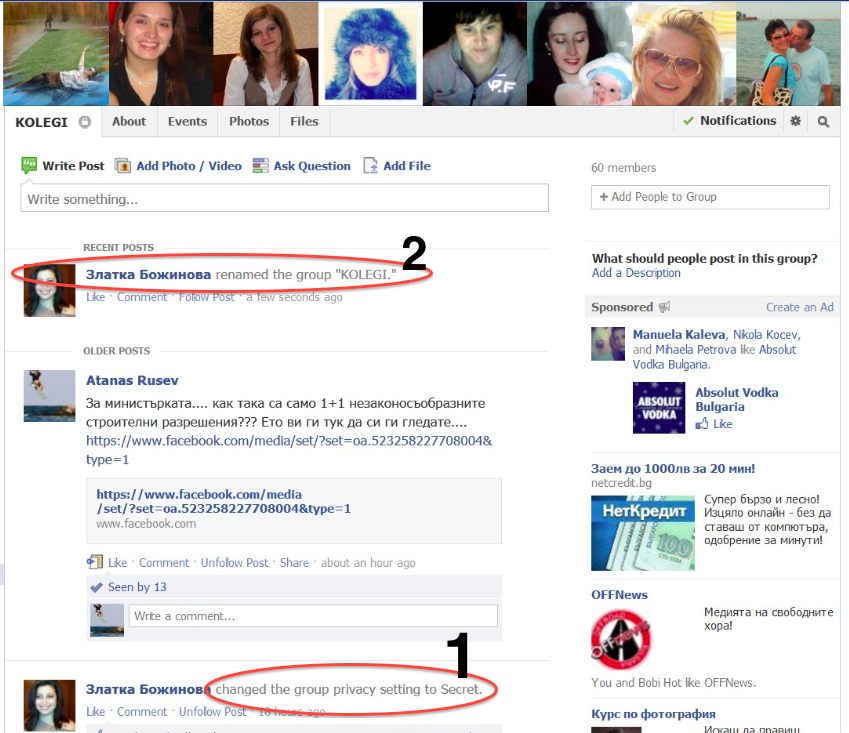Click the Add People to Group field

pos(710,197)
